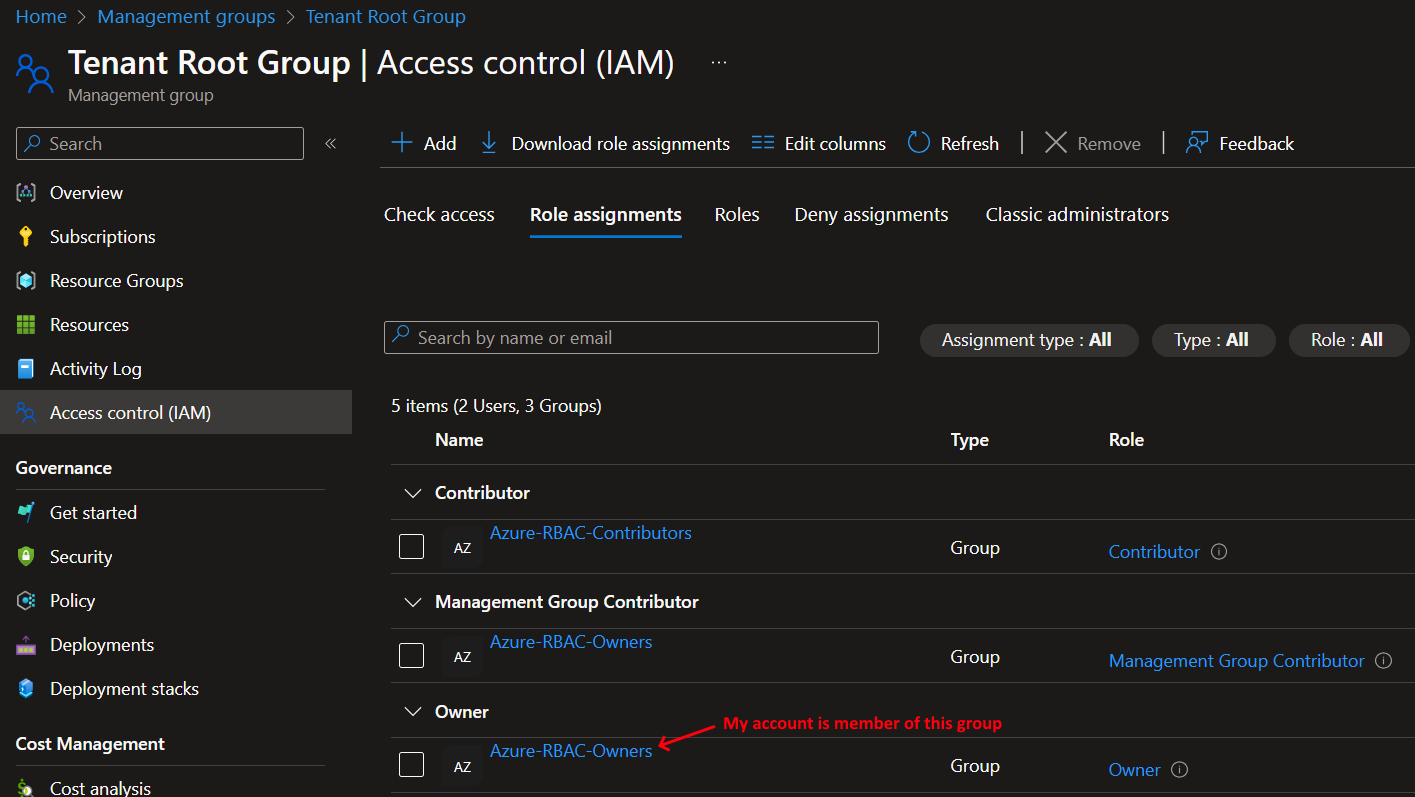Open the Deny assignments tab

coord(871,214)
